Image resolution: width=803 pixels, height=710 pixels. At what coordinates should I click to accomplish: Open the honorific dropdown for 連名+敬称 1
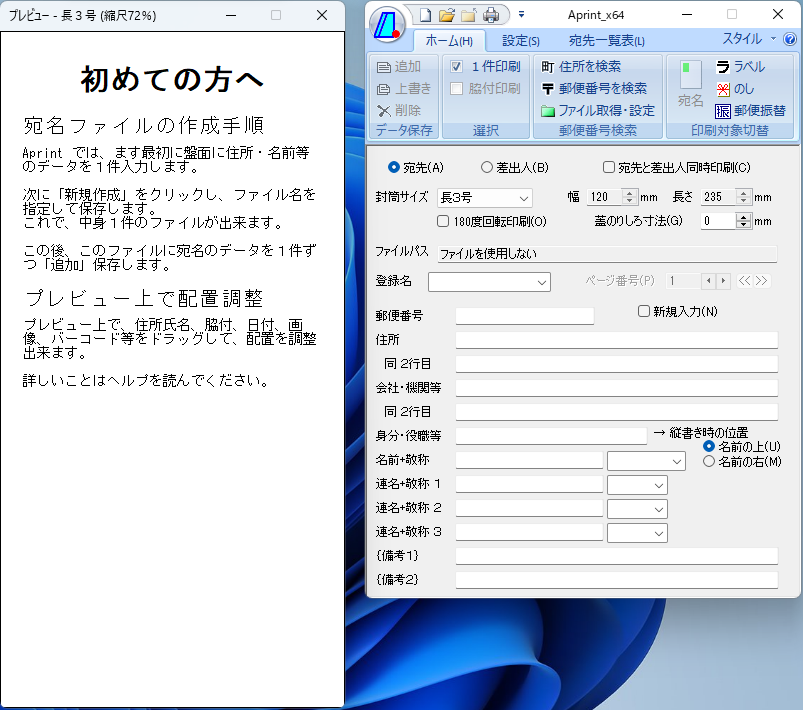pyautogui.click(x=637, y=485)
